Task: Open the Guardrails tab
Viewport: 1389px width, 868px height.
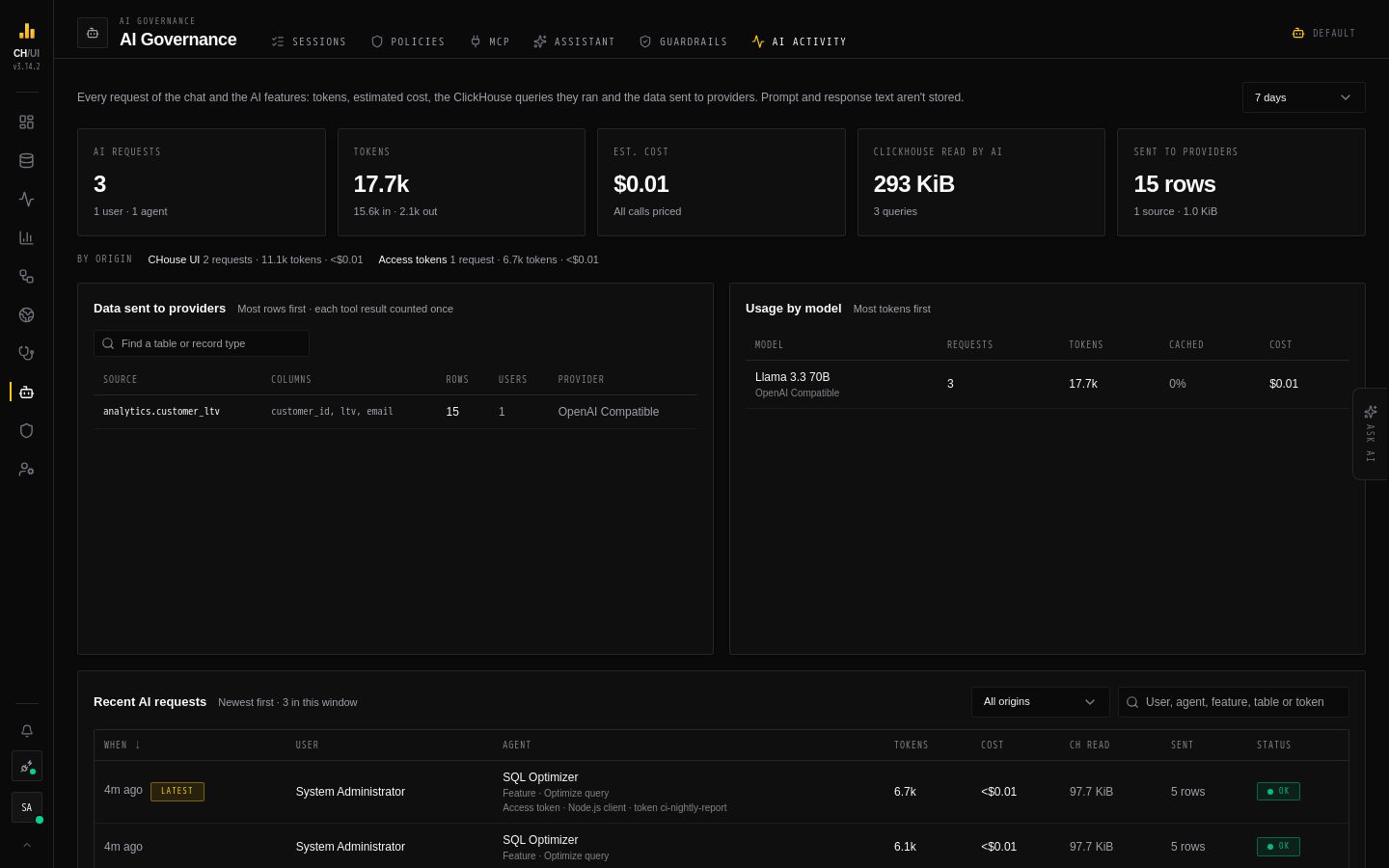Action: pyautogui.click(x=683, y=41)
